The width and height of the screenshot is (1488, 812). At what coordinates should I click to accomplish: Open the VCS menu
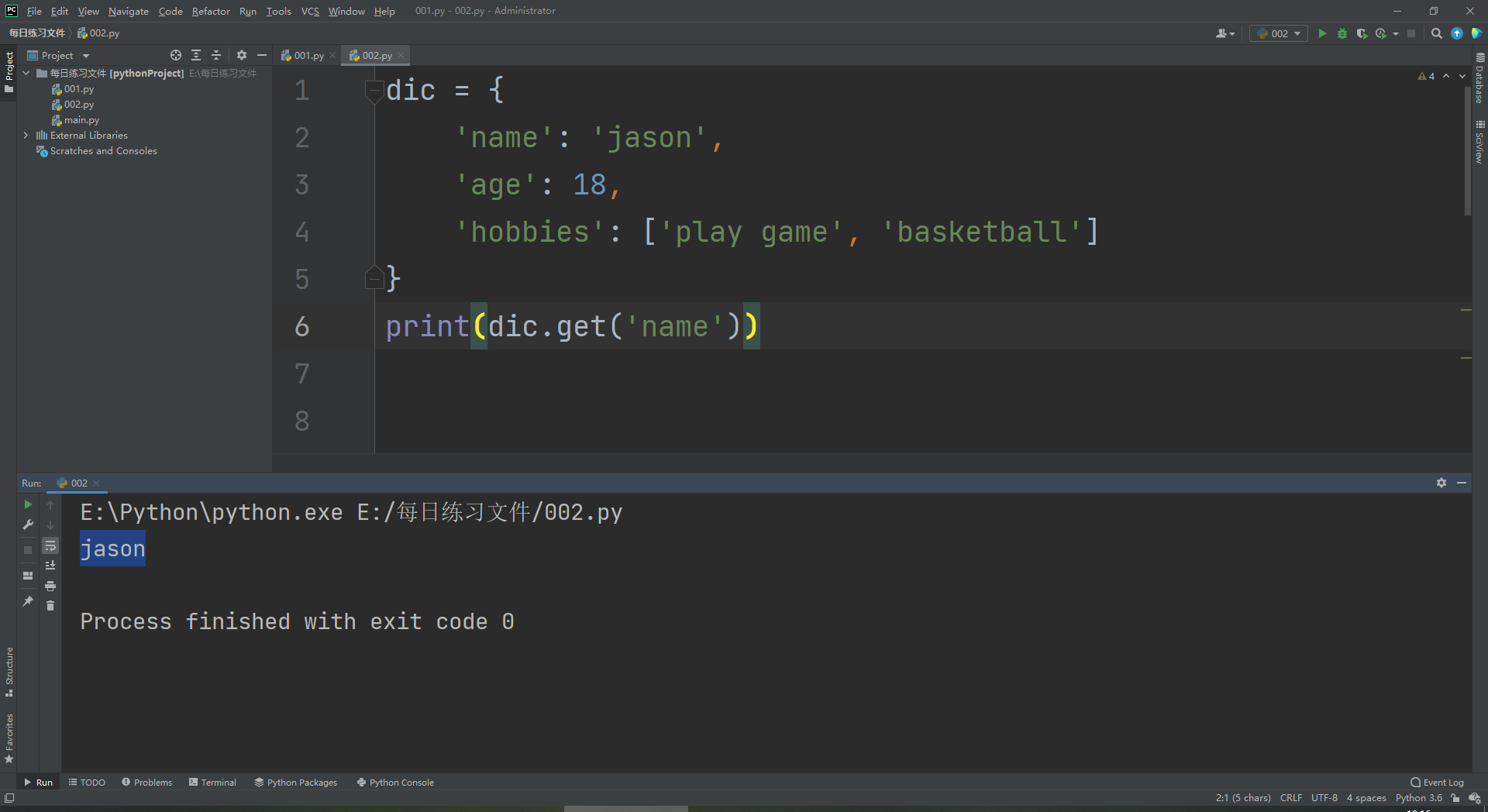(x=310, y=11)
